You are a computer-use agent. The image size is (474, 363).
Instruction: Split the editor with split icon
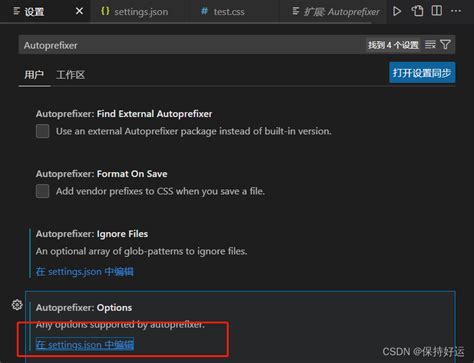(x=437, y=11)
